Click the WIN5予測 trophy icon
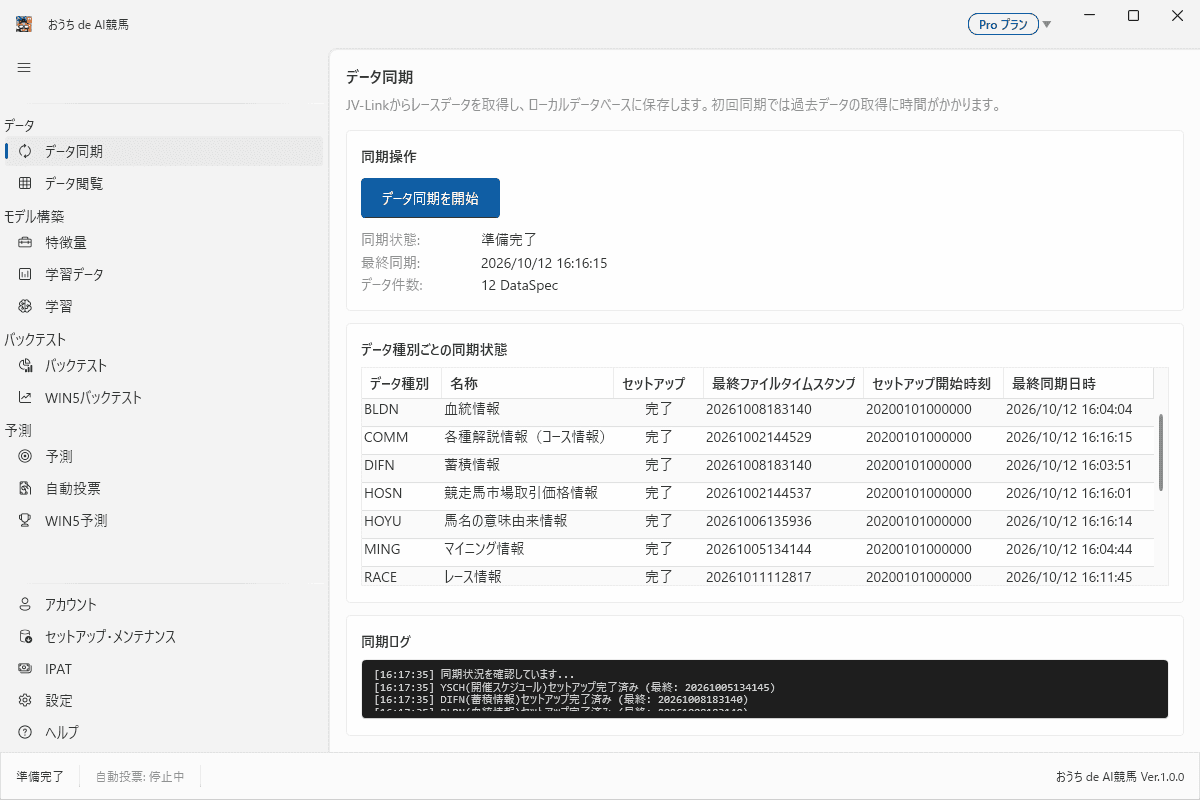The image size is (1200, 800). [25, 520]
